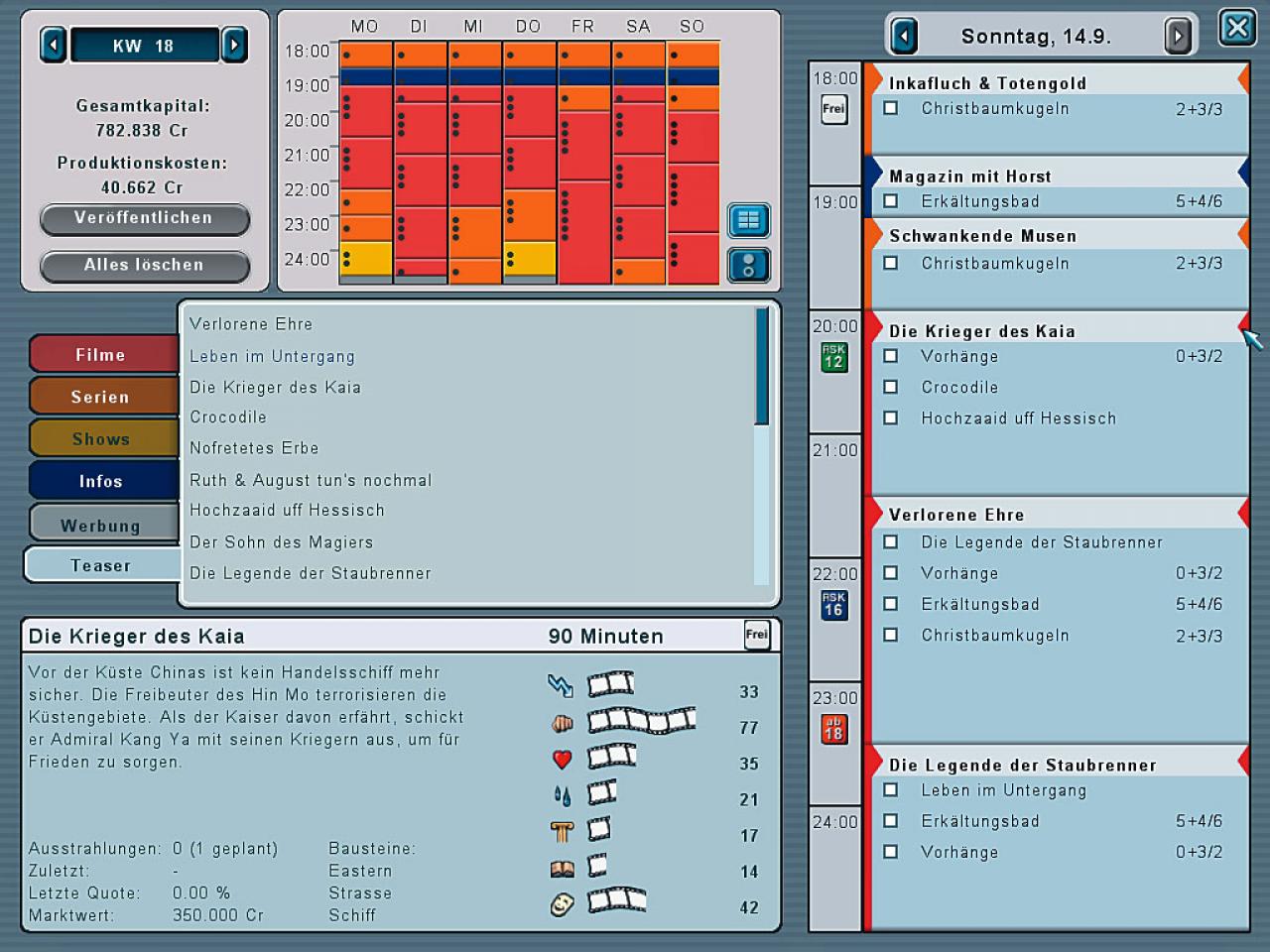Screen dimensions: 1270x952
Task: Click the blue figure icon below grid button
Action: click(749, 266)
